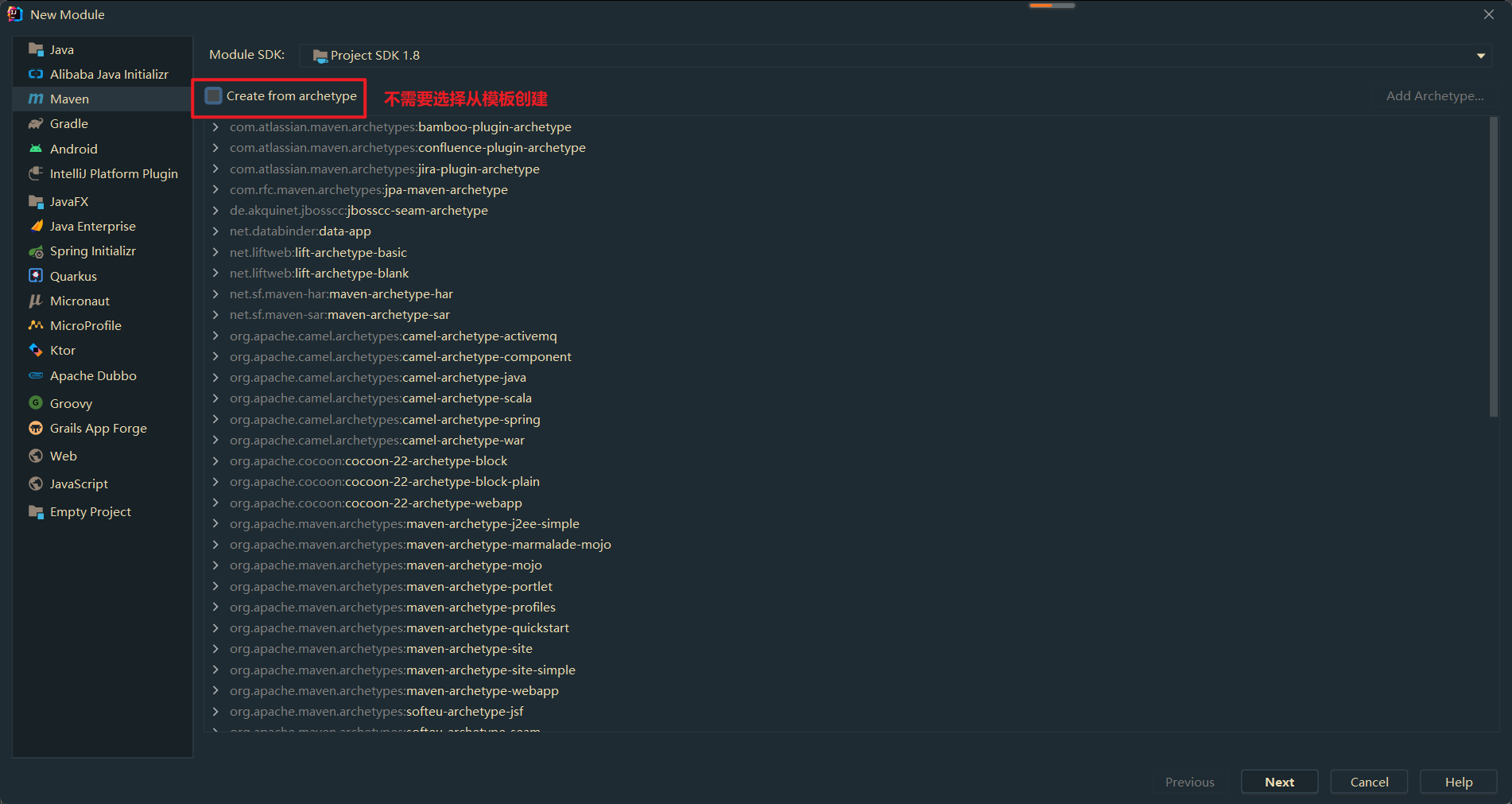Screen dimensions: 1512x804
Task: Click the Cancel button
Action: (x=1369, y=782)
